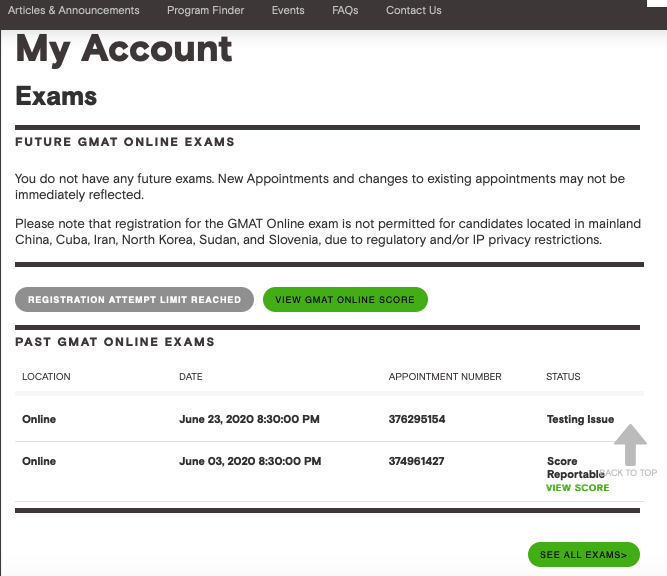Click the Testing Issue status text

coord(580,419)
